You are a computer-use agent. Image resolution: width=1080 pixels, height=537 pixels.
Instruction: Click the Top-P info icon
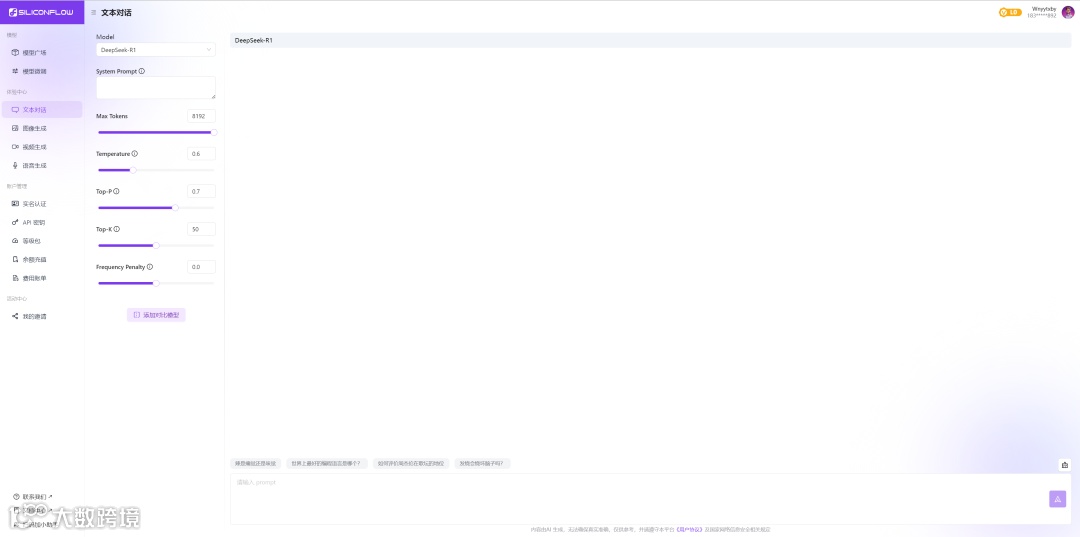[x=116, y=191]
